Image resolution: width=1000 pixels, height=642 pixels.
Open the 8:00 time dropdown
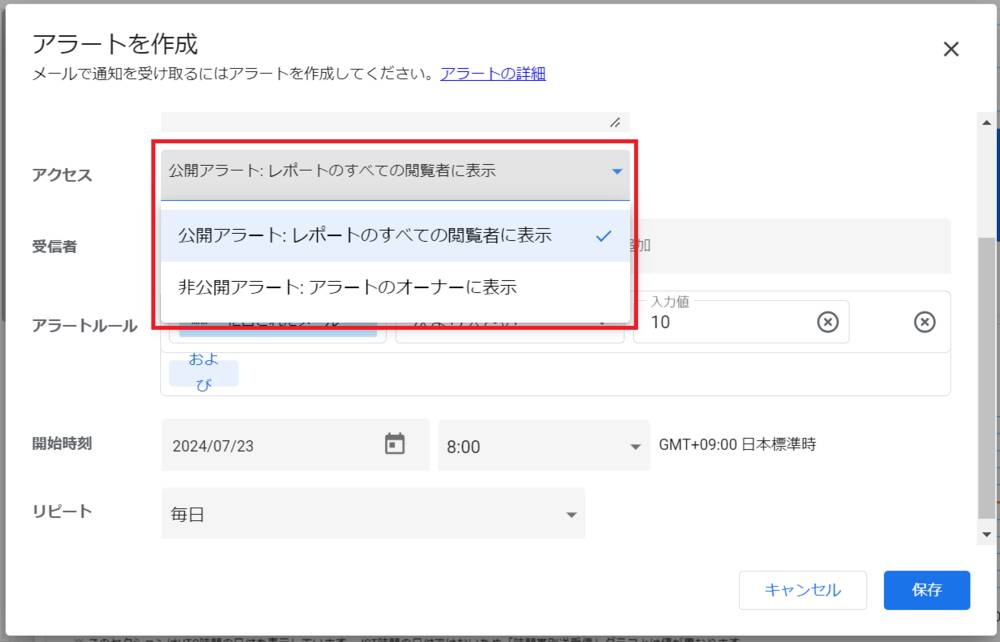(543, 446)
